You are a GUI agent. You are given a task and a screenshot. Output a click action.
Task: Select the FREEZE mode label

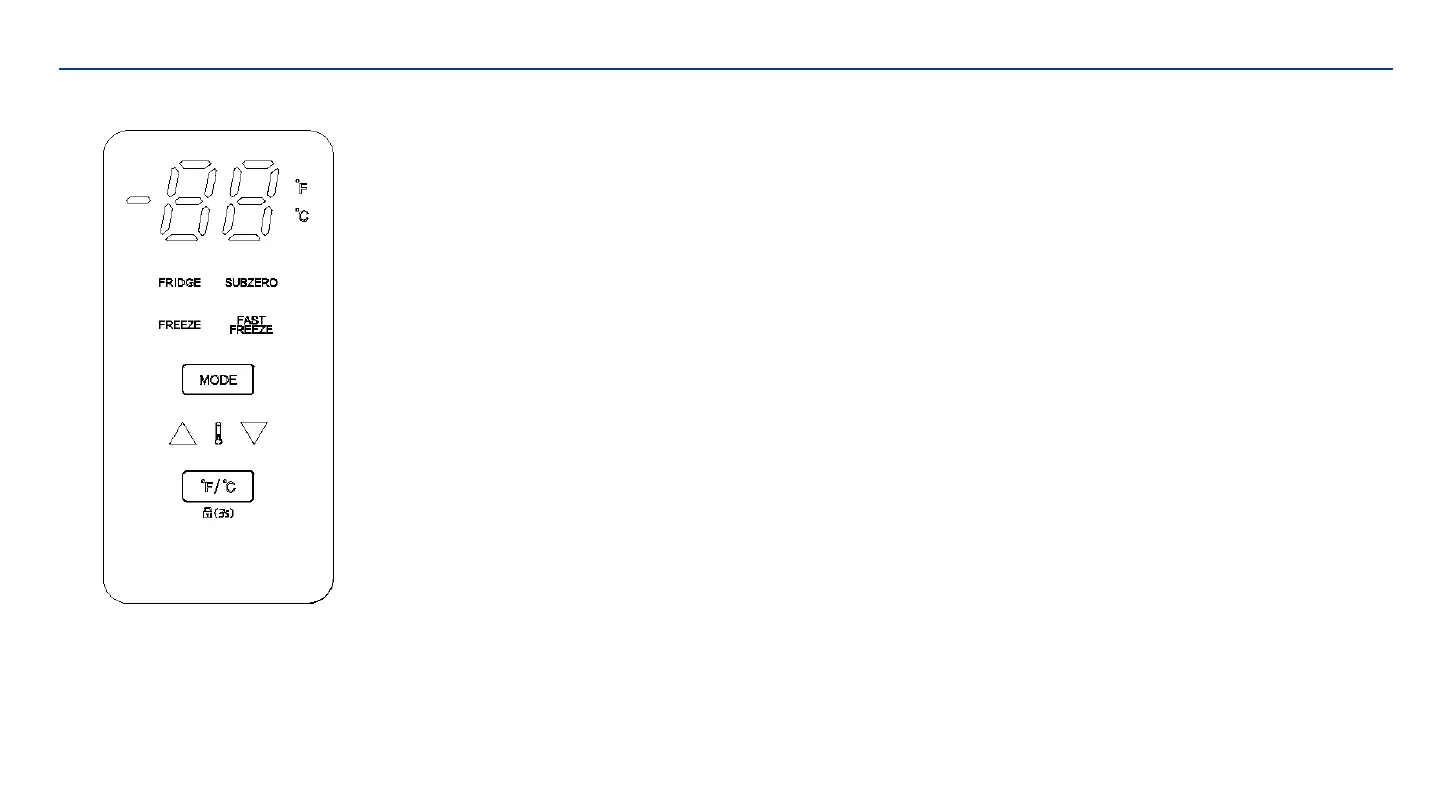pyautogui.click(x=179, y=325)
